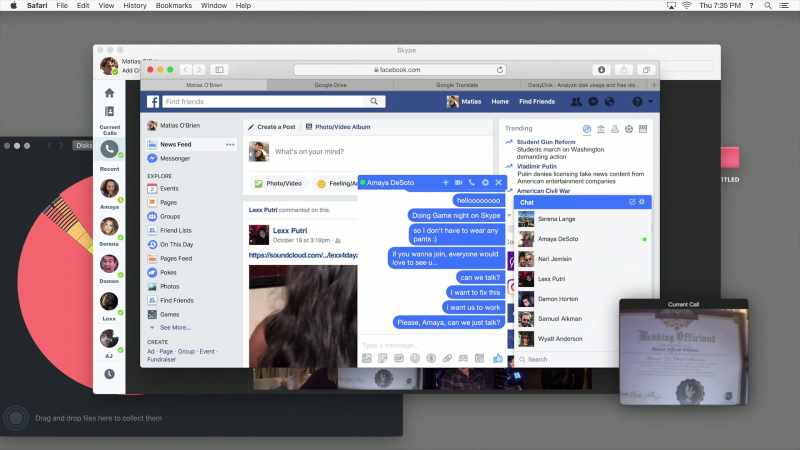This screenshot has height=450, width=800.
Task: Reload the page in Safari address bar
Action: pyautogui.click(x=500, y=69)
